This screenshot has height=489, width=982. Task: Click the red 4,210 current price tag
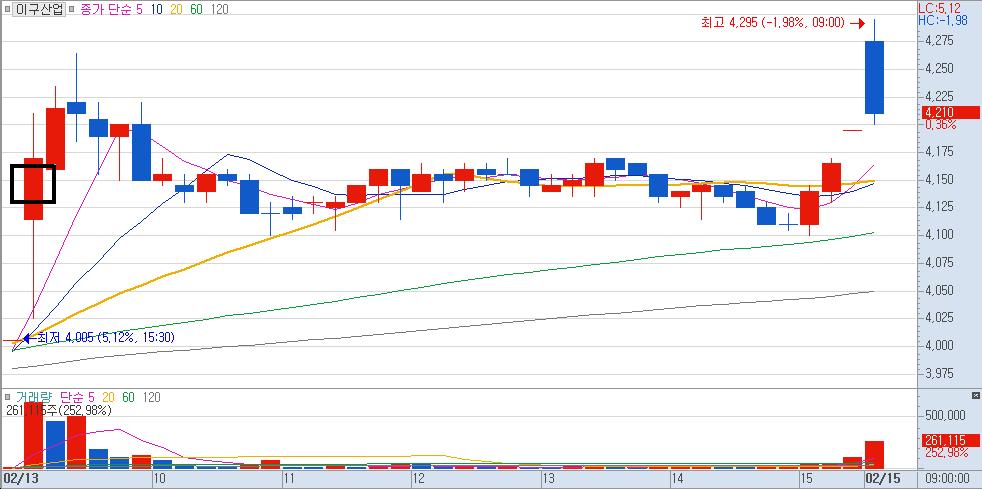(x=950, y=113)
